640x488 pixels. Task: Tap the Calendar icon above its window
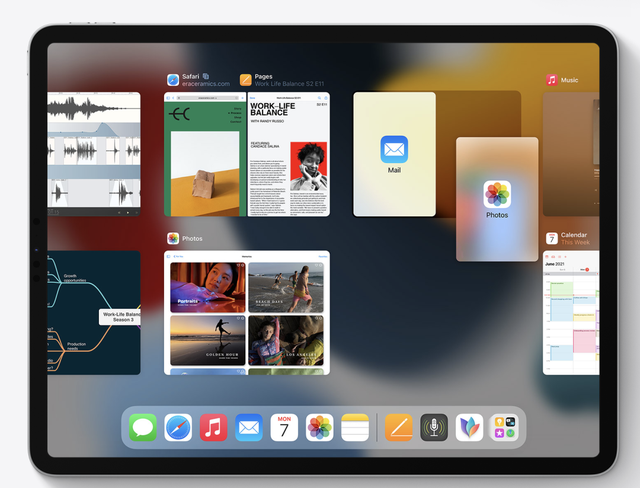click(552, 238)
